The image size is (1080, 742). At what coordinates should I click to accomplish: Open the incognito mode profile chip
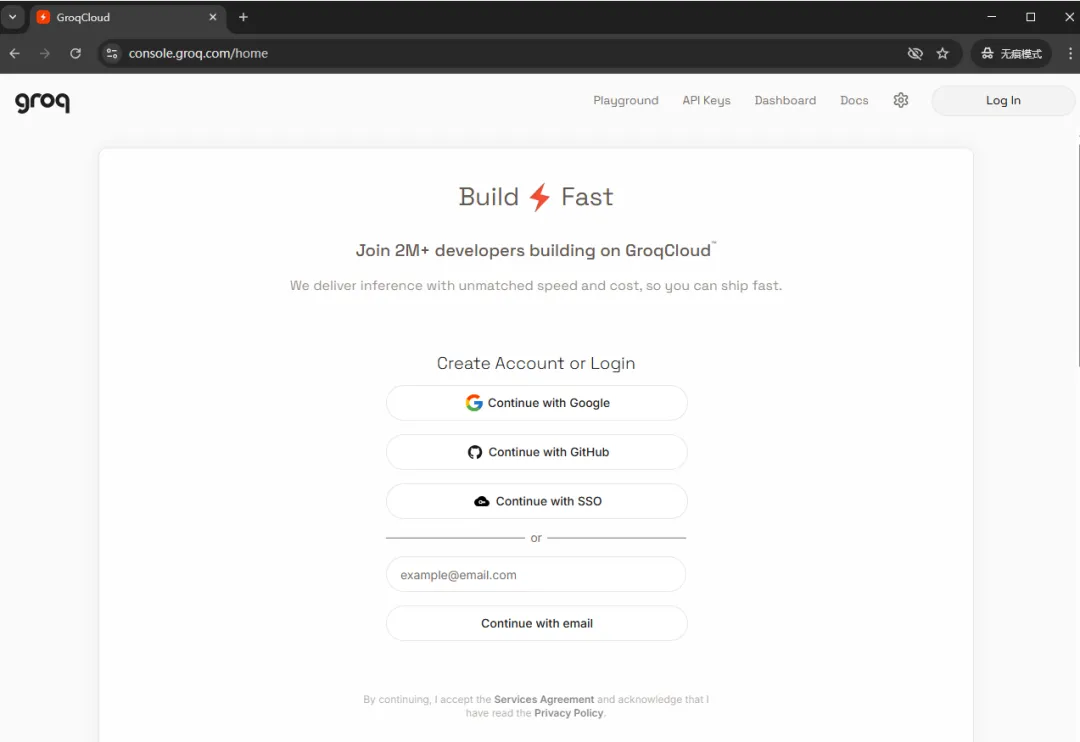[1011, 54]
